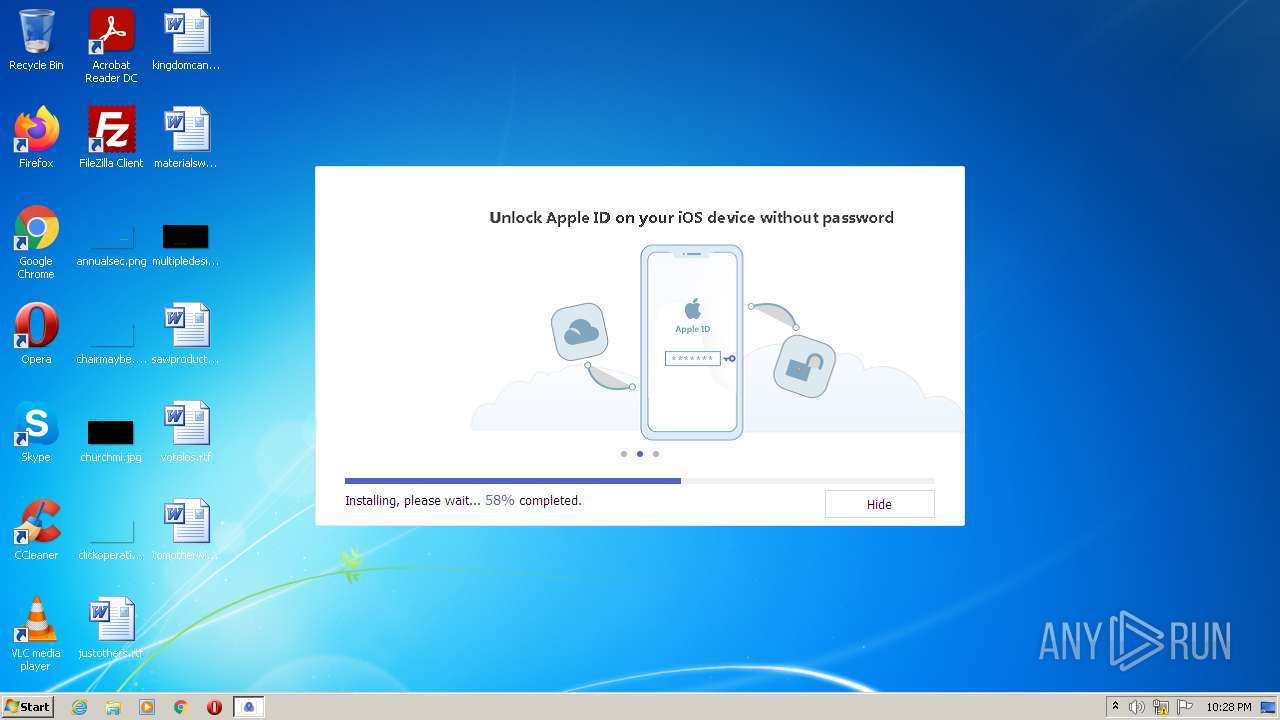Select annualsec.png file icon
1280x720 pixels.
(111, 245)
